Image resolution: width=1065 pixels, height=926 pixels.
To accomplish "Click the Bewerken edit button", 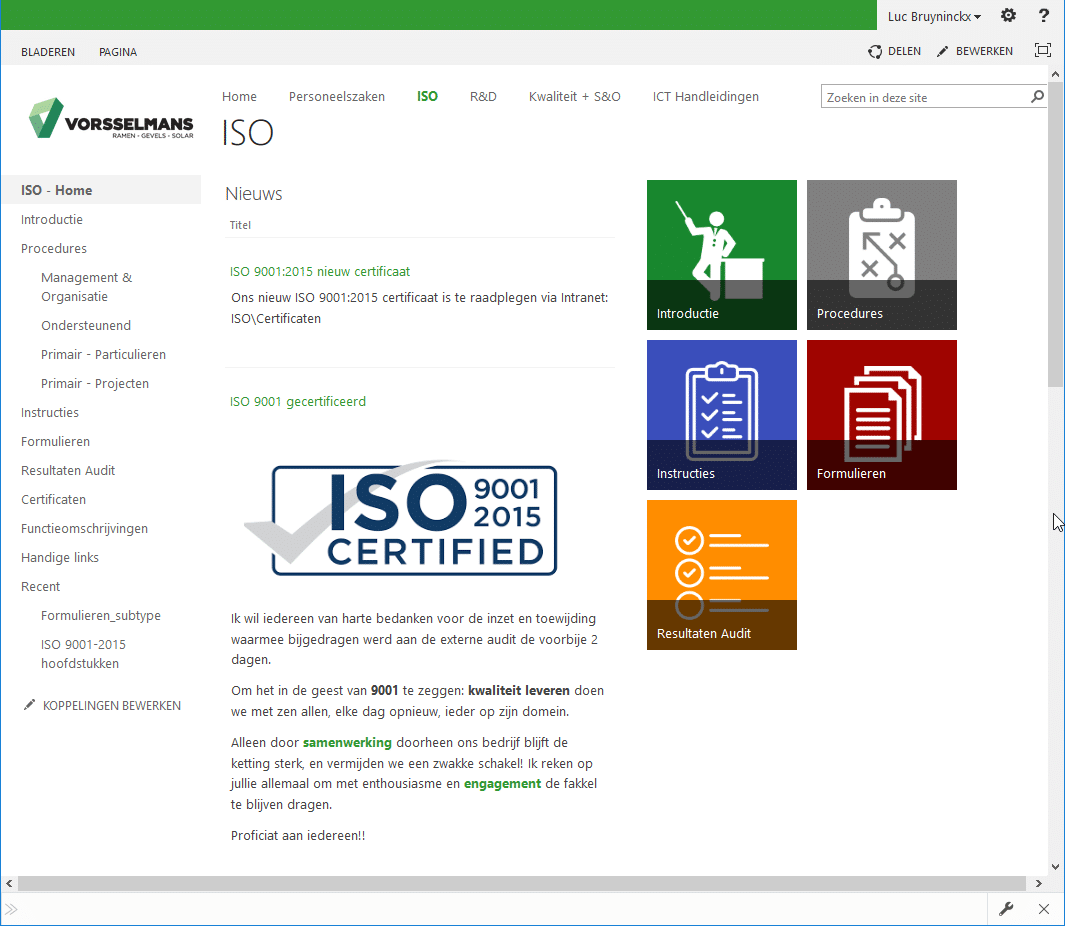I will point(975,51).
